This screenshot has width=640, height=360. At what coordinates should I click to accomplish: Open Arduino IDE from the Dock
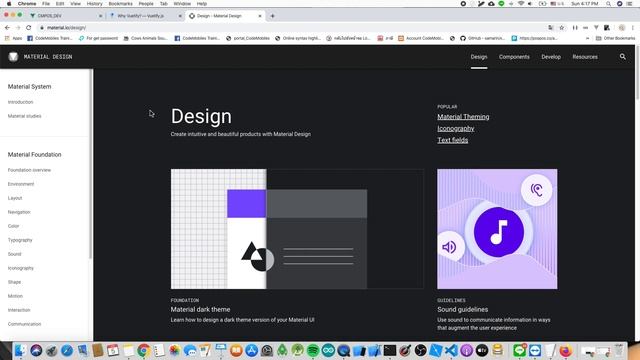tap(328, 351)
